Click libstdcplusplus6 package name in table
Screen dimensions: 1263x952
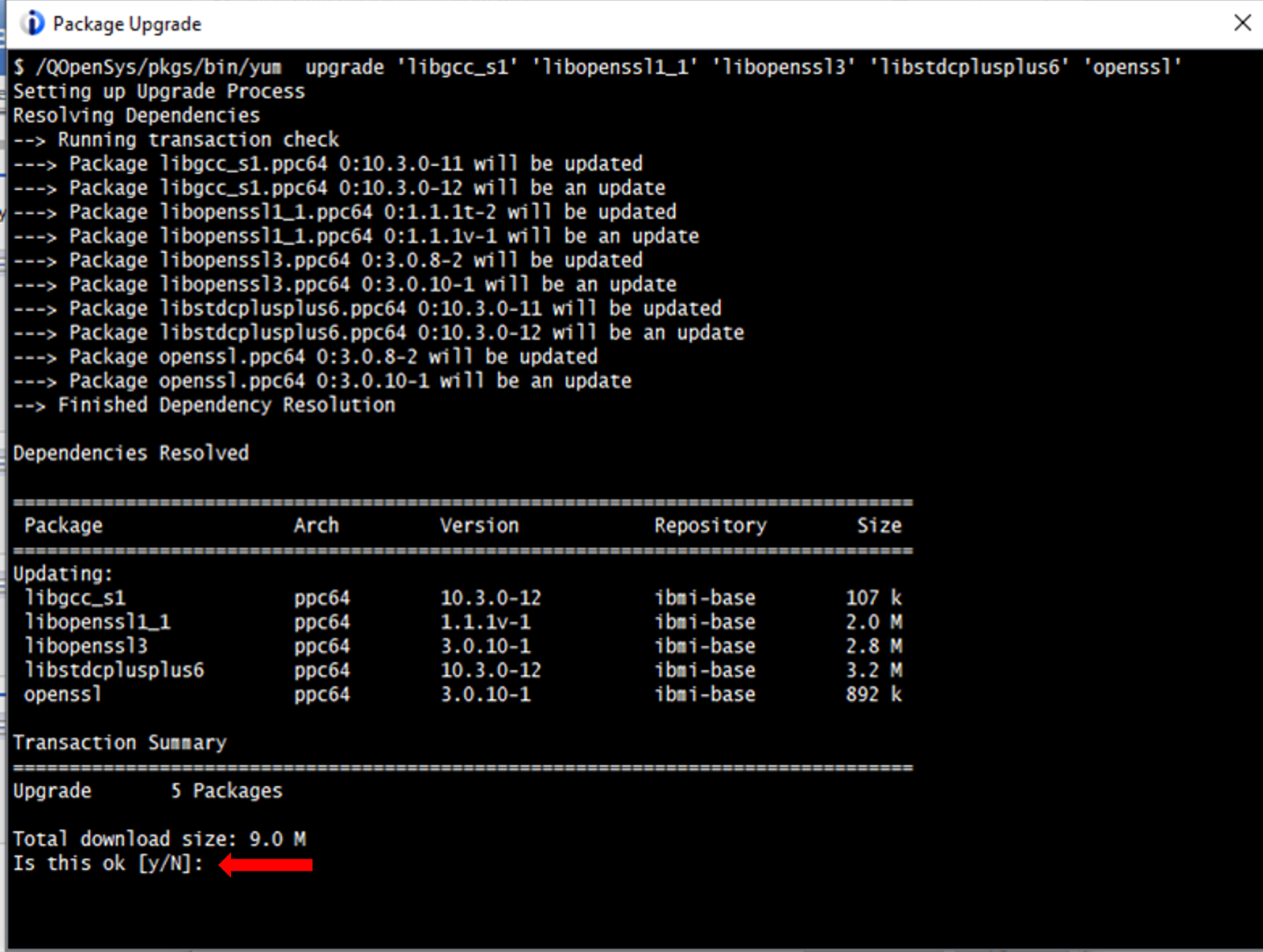(x=114, y=670)
